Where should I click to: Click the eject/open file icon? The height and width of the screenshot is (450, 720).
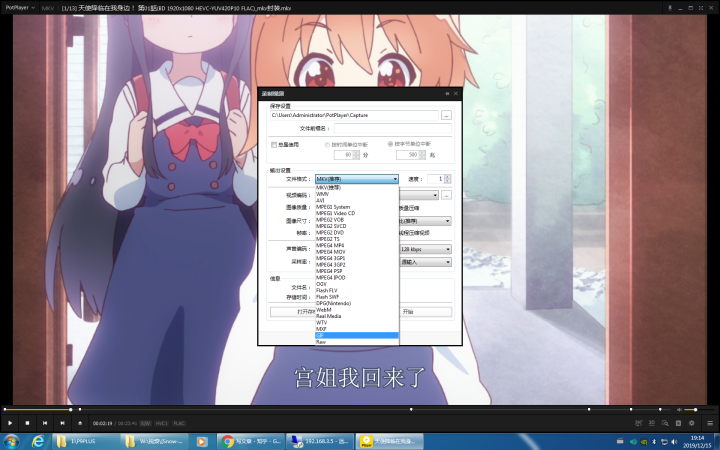(x=80, y=423)
